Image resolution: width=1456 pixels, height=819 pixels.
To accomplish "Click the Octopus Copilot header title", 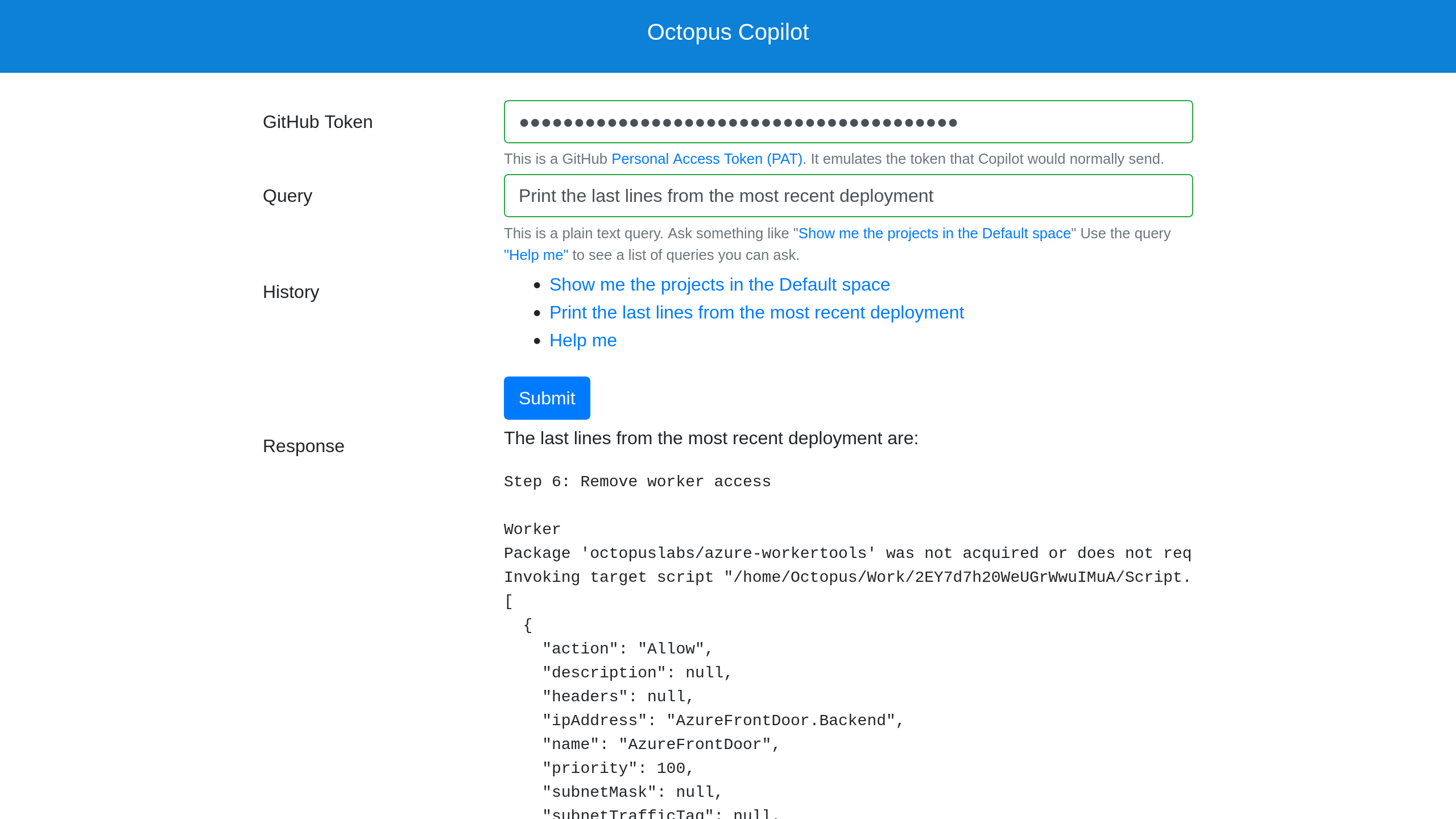I will (x=728, y=32).
